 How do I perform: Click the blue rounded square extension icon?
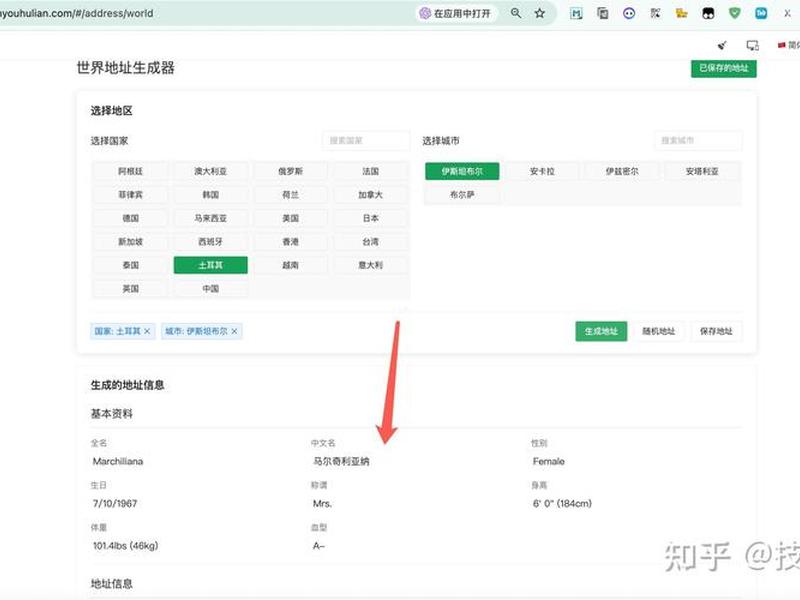click(x=761, y=13)
